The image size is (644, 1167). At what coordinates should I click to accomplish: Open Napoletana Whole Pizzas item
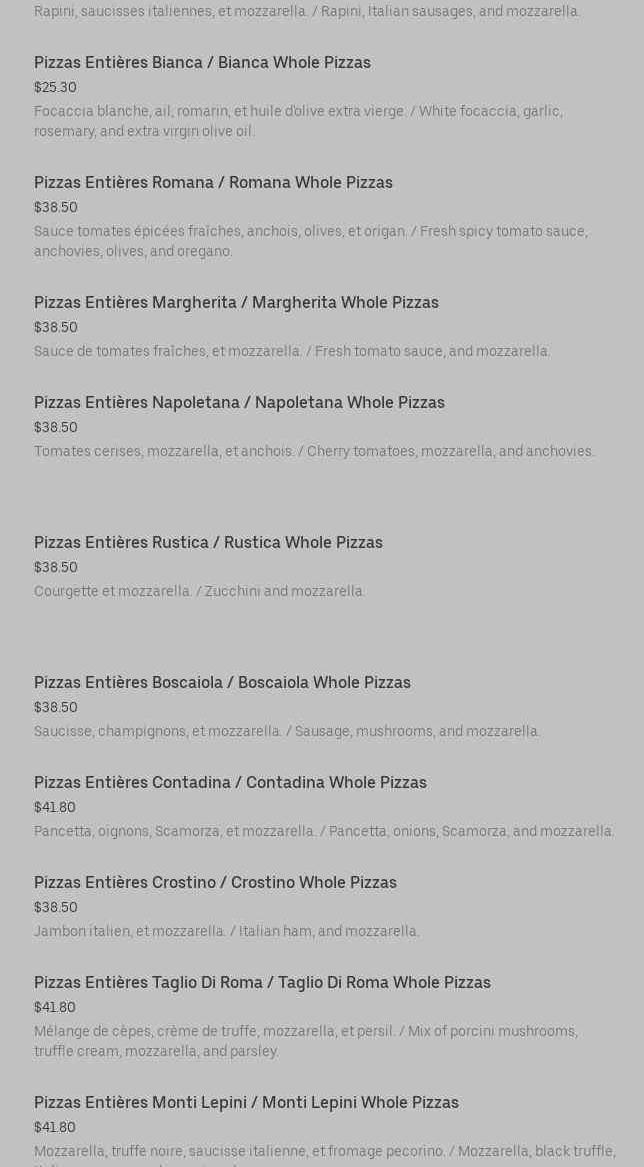(x=239, y=402)
